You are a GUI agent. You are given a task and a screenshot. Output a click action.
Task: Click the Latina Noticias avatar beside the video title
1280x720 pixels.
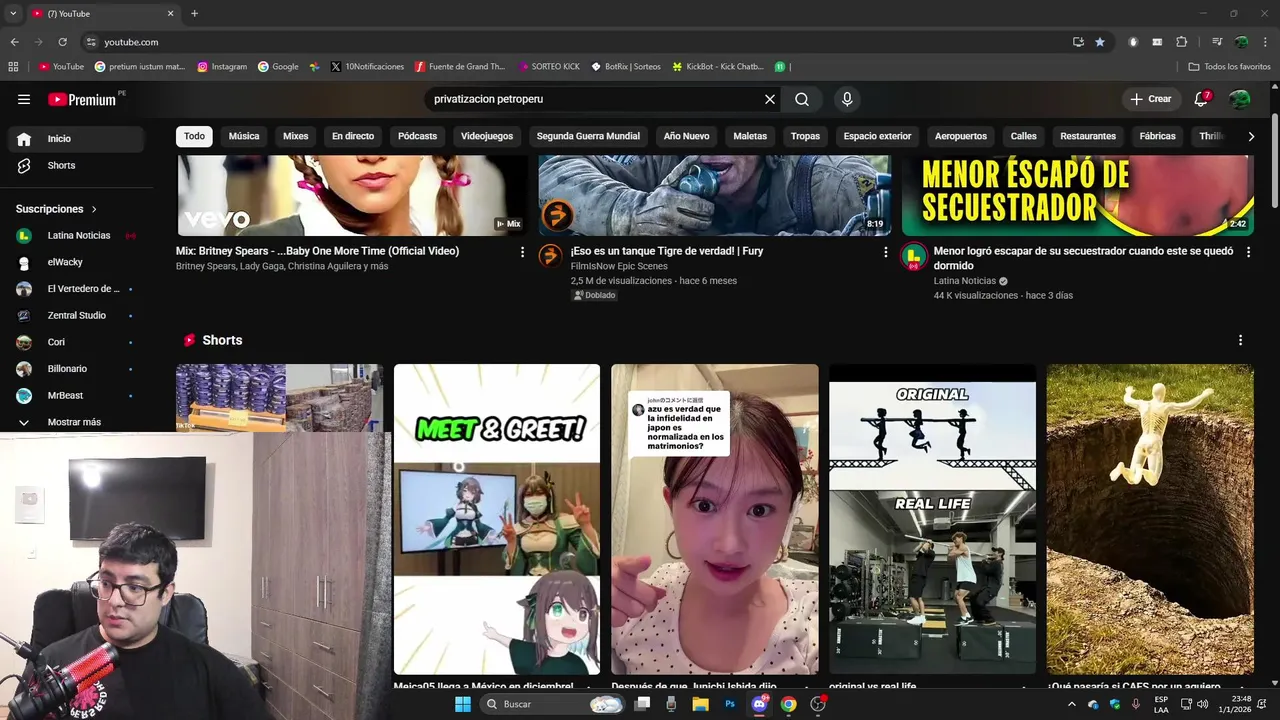click(913, 256)
